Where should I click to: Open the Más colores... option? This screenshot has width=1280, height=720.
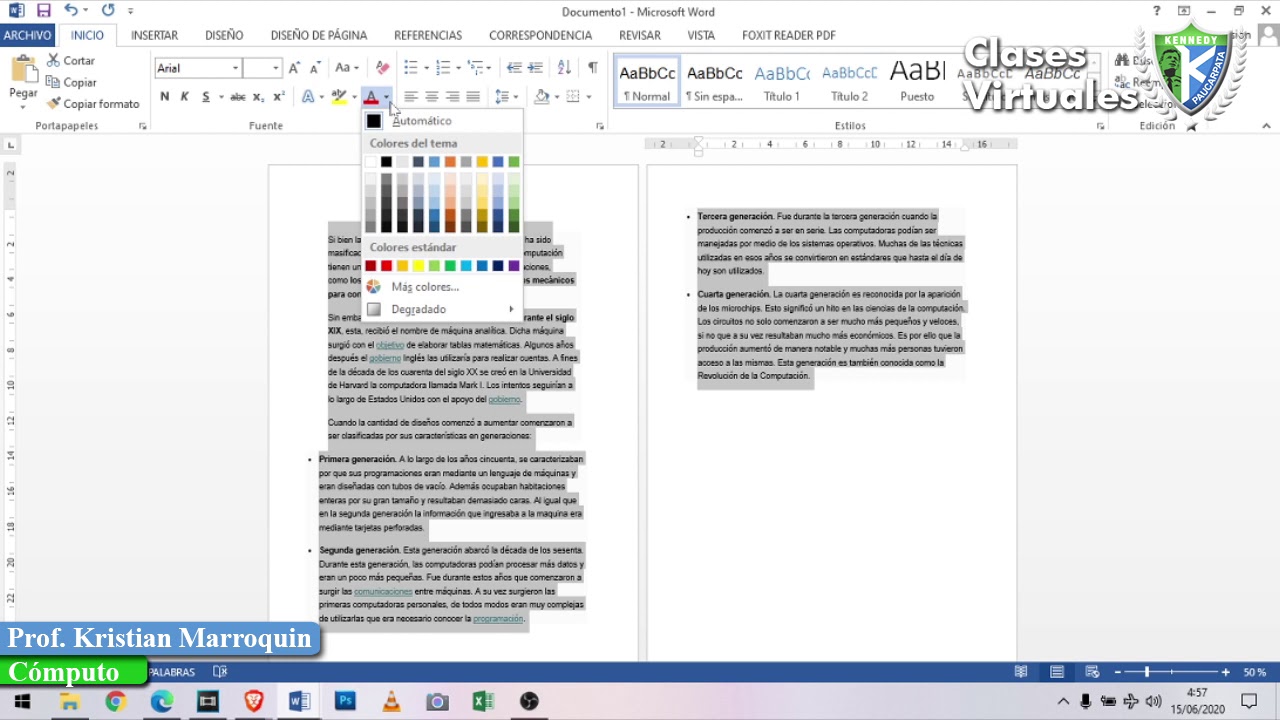pyautogui.click(x=442, y=287)
